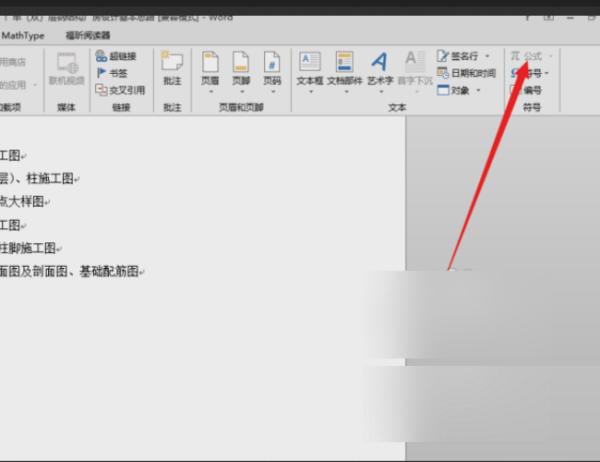This screenshot has height=462, width=600.
Task: Add a bookmark with 书签
Action: (x=112, y=73)
